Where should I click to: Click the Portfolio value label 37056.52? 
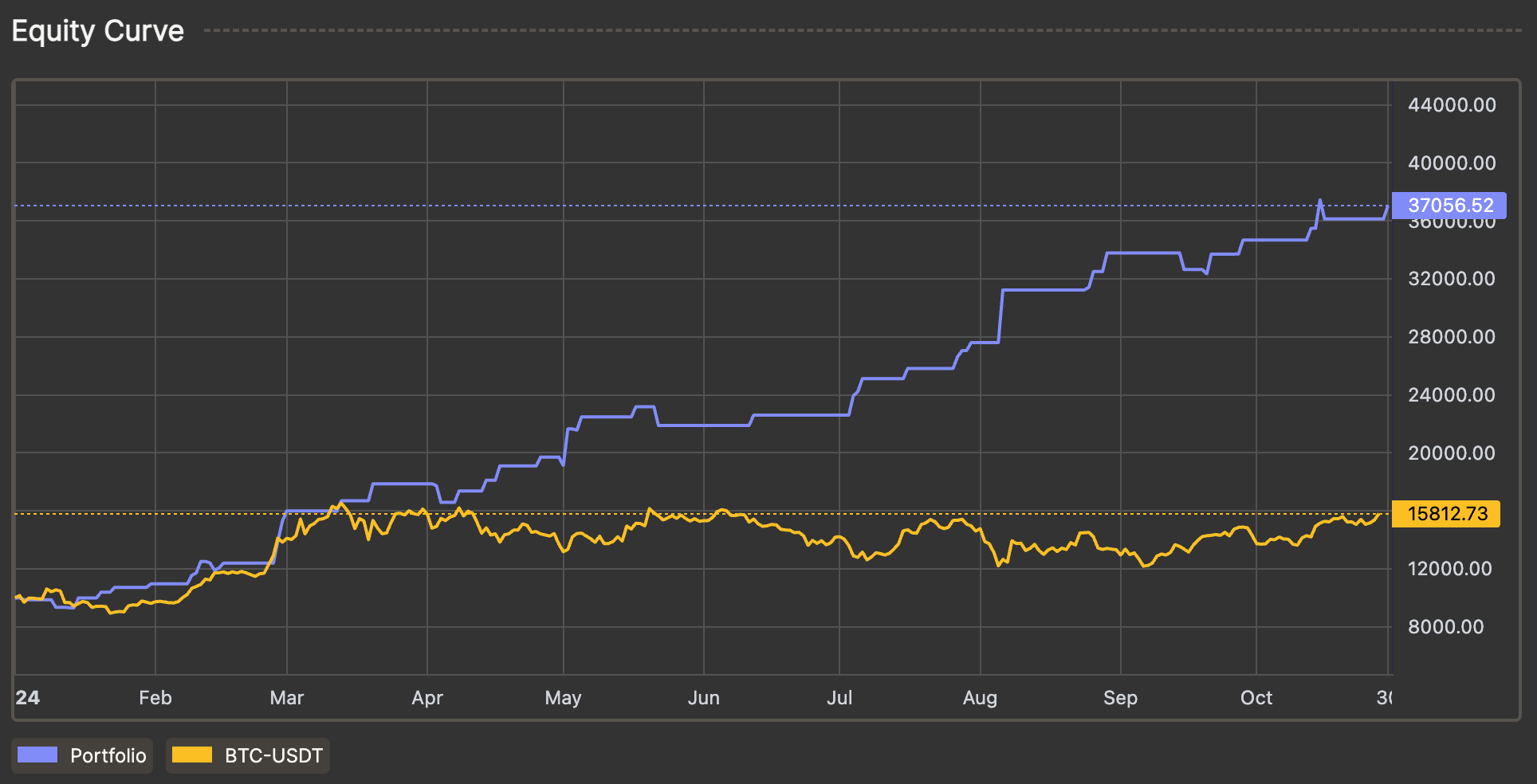pyautogui.click(x=1449, y=206)
